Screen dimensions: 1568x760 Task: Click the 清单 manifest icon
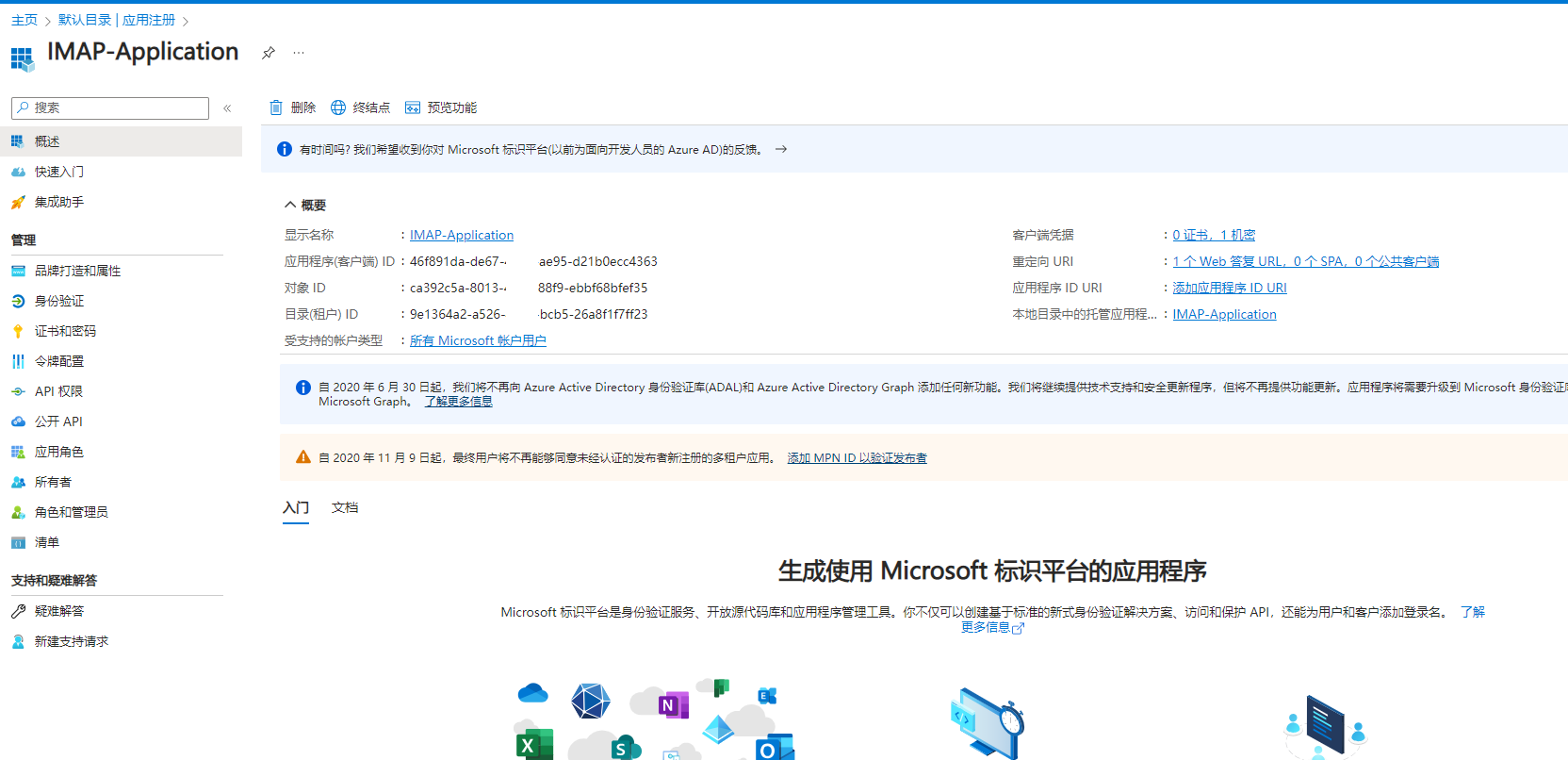[x=18, y=542]
